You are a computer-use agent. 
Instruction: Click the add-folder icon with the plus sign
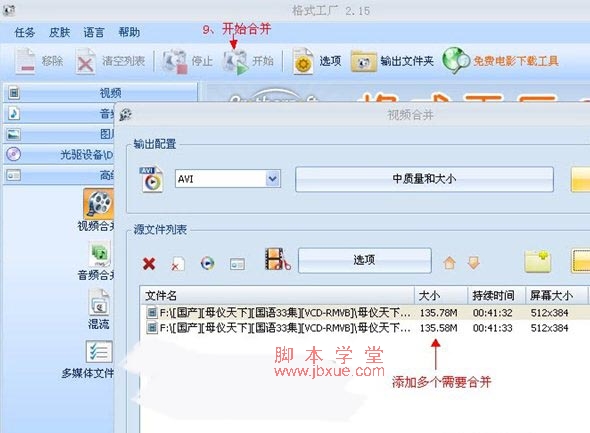point(537,261)
